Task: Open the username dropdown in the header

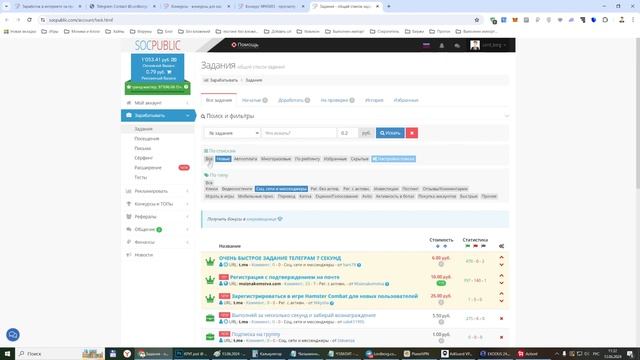Action: point(494,45)
